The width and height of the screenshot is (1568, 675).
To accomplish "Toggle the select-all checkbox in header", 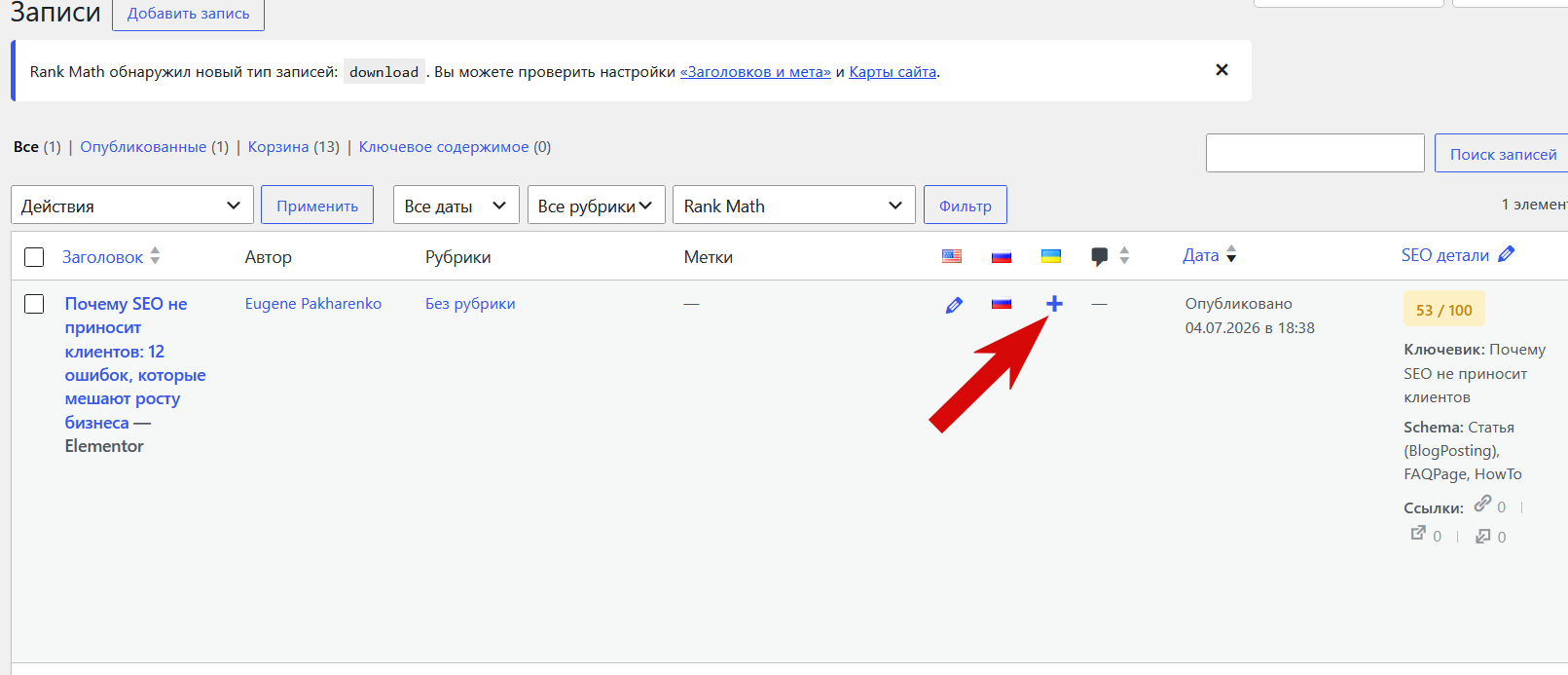I will pos(34,257).
